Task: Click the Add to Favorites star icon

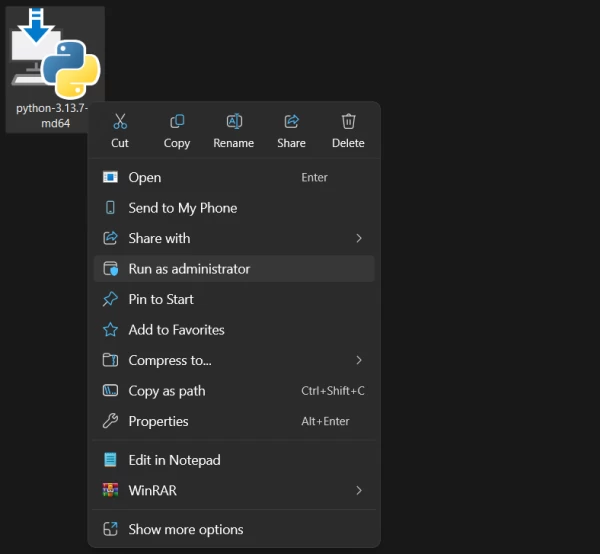Action: (x=110, y=330)
